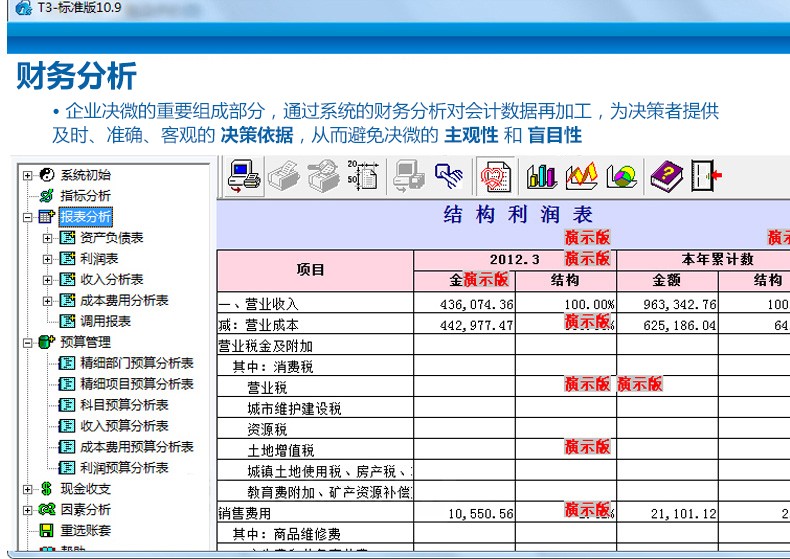Click the yin-yang icon beside 系统初始
This screenshot has height=559, width=790.
[x=46, y=175]
